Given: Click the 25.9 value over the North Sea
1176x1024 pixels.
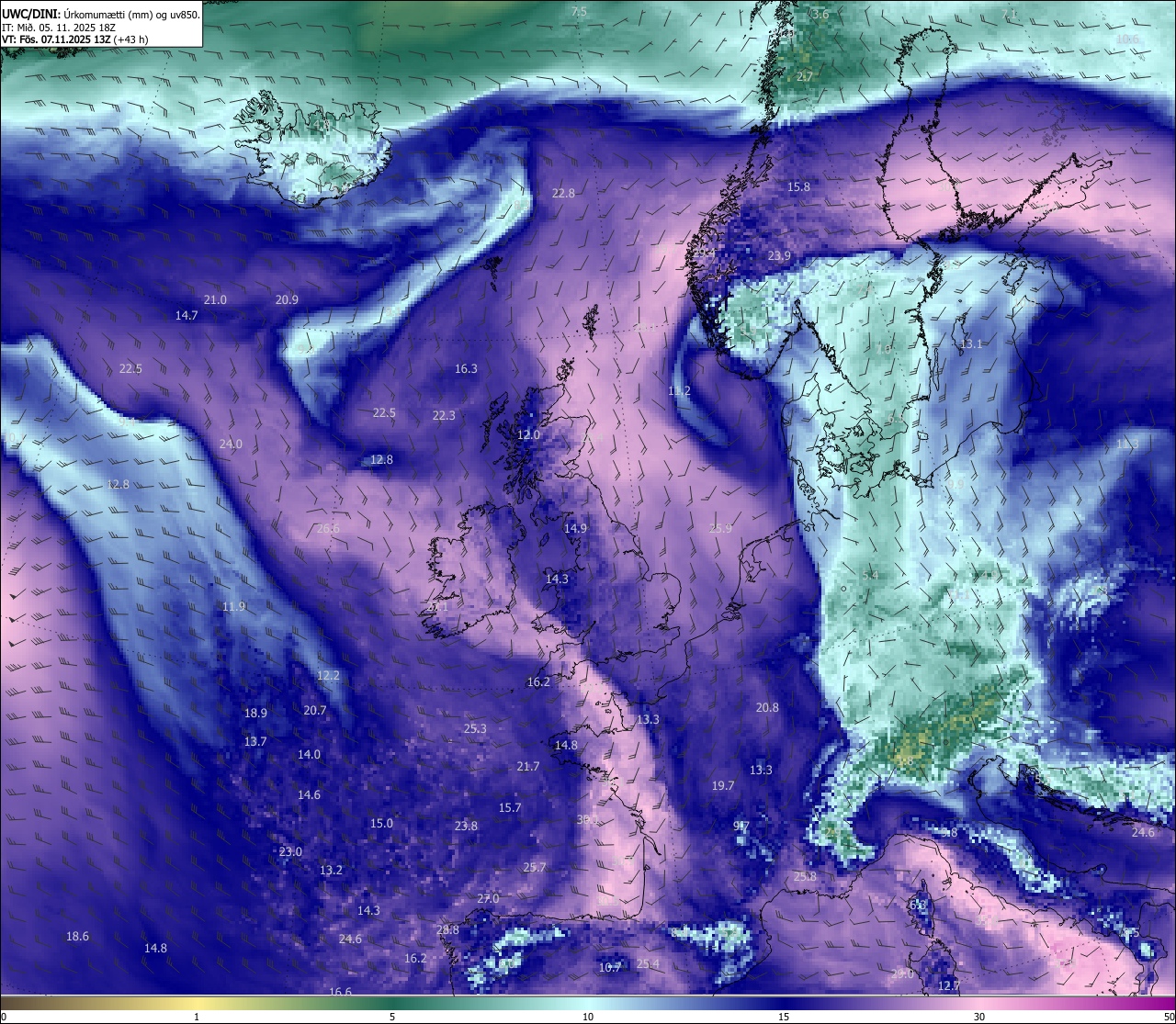Looking at the screenshot, I should point(721,528).
